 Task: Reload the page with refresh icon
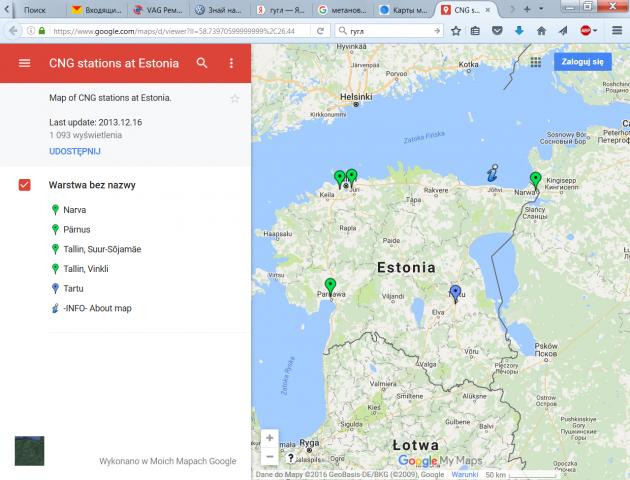[x=320, y=31]
